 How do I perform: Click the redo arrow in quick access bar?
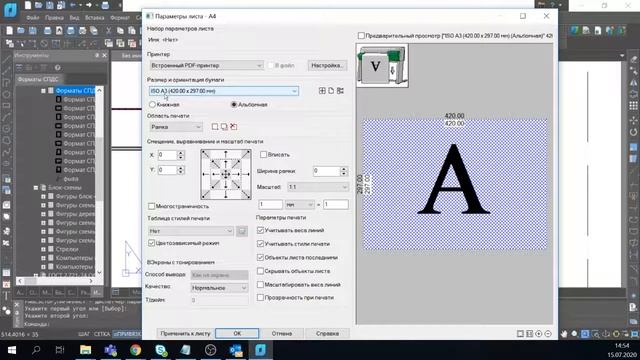coord(89,5)
